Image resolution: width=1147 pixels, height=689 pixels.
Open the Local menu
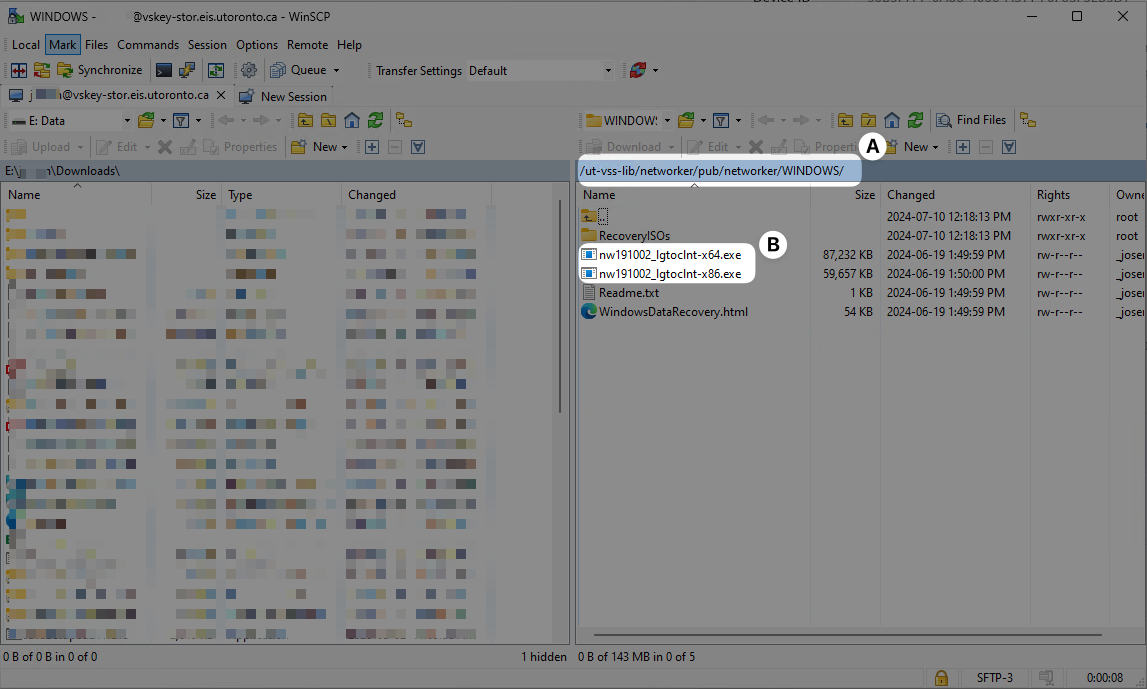pyautogui.click(x=26, y=45)
